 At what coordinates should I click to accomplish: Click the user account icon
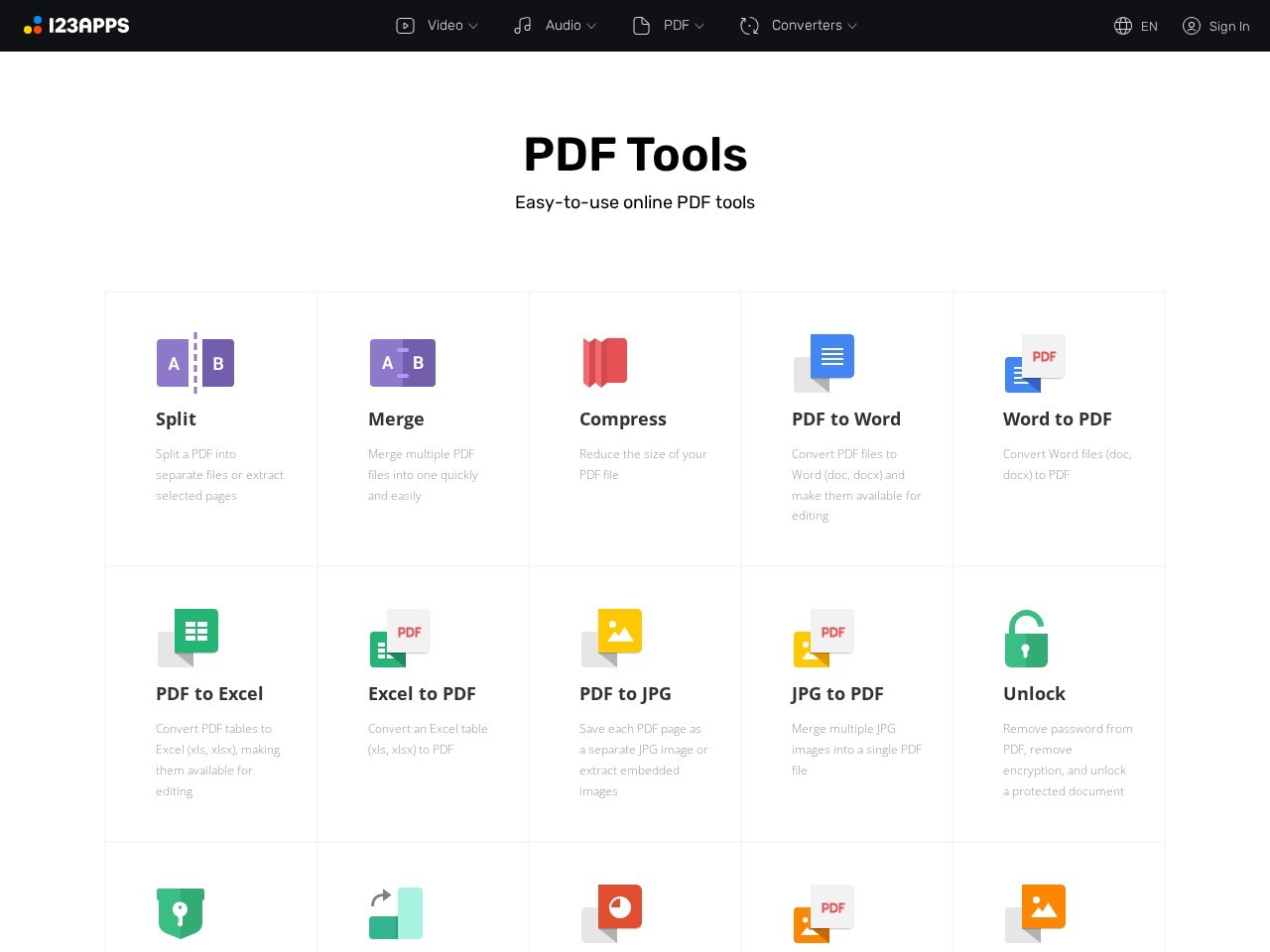[x=1192, y=26]
